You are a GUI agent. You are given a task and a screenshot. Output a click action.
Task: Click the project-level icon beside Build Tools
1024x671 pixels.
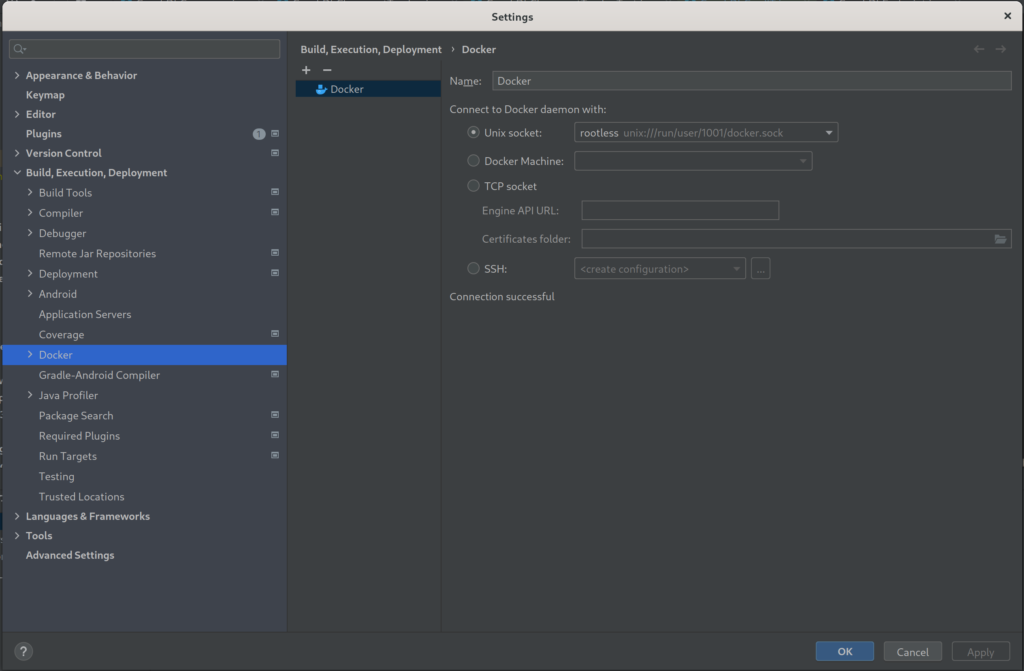click(x=275, y=192)
